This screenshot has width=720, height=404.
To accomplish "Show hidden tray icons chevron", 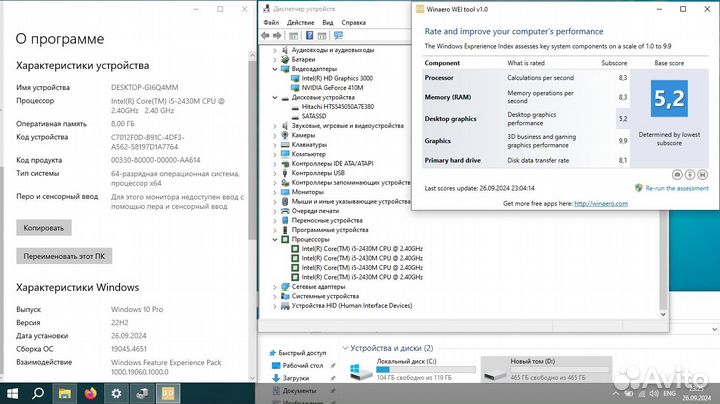I will tap(616, 394).
